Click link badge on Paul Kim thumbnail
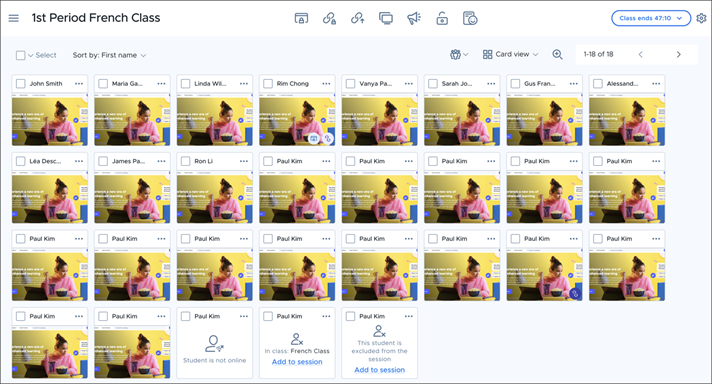712x384 pixels. click(575, 293)
